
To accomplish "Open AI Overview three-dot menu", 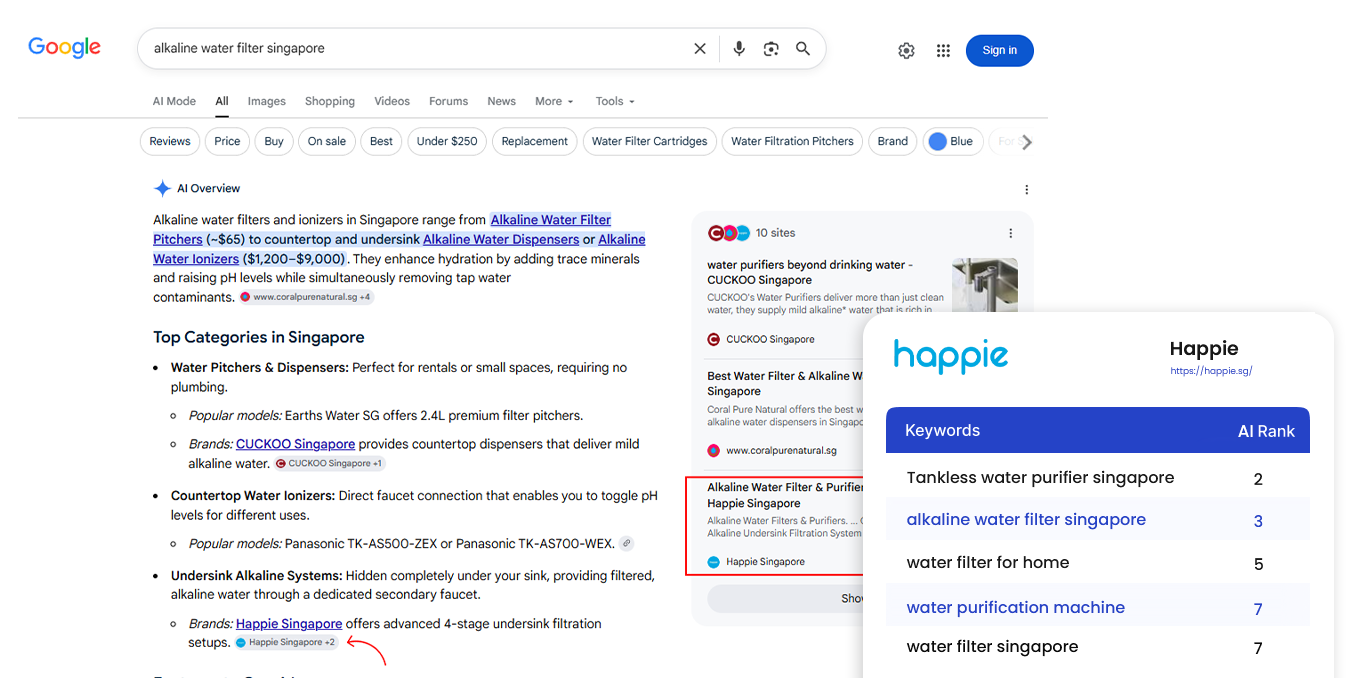I will [x=1026, y=189].
